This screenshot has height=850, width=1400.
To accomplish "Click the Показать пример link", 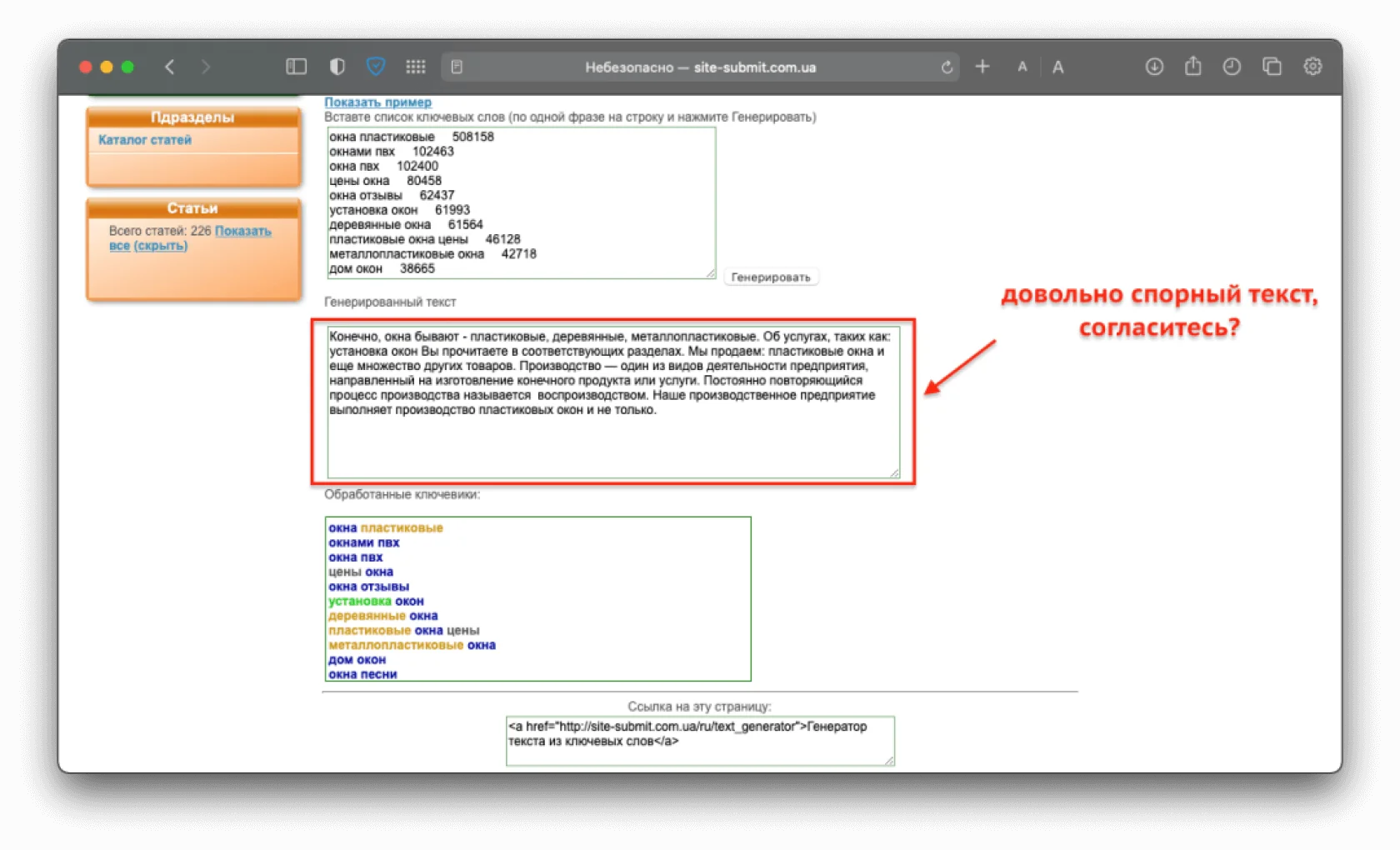I will (377, 102).
